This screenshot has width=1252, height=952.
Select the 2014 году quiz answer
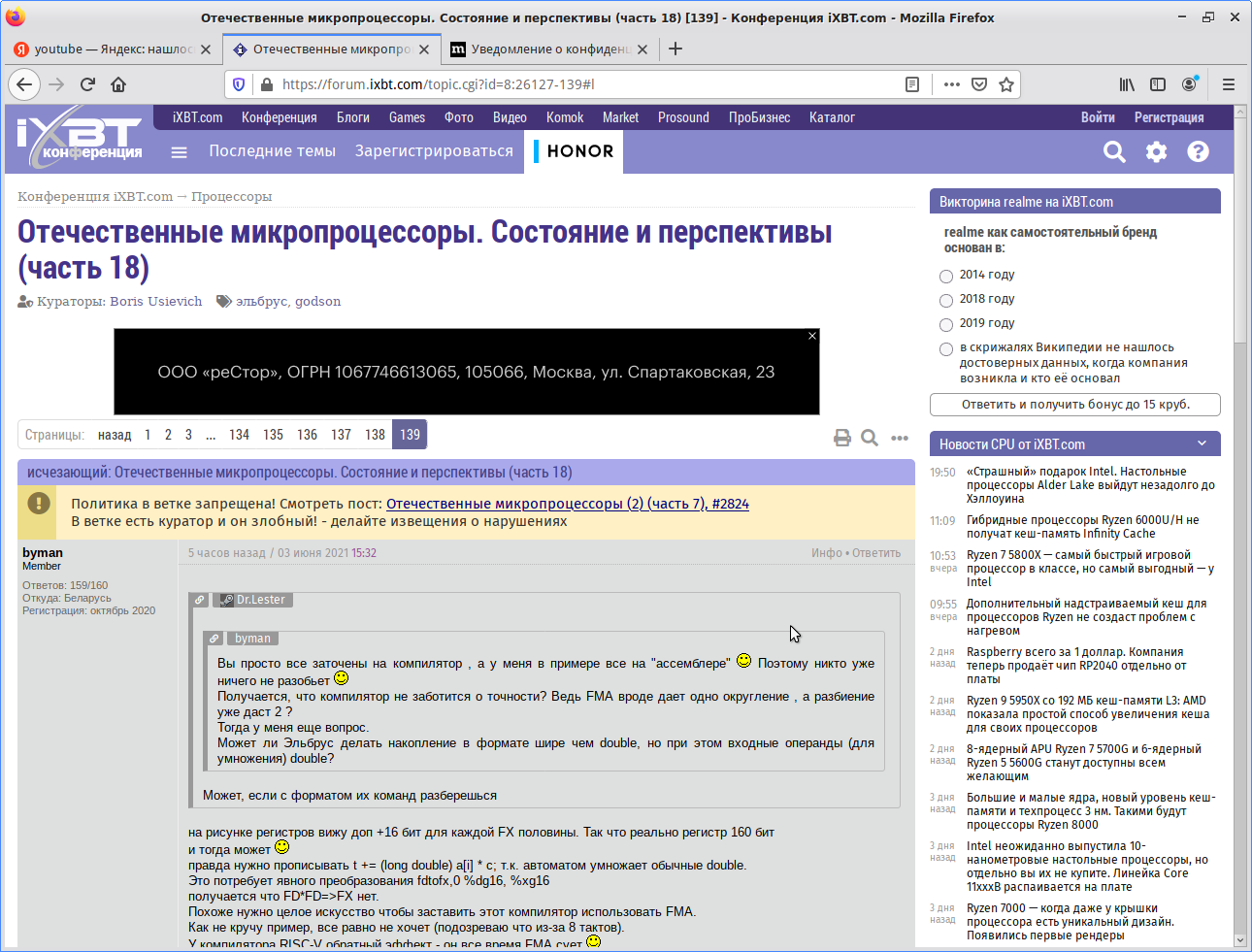[x=946, y=276]
